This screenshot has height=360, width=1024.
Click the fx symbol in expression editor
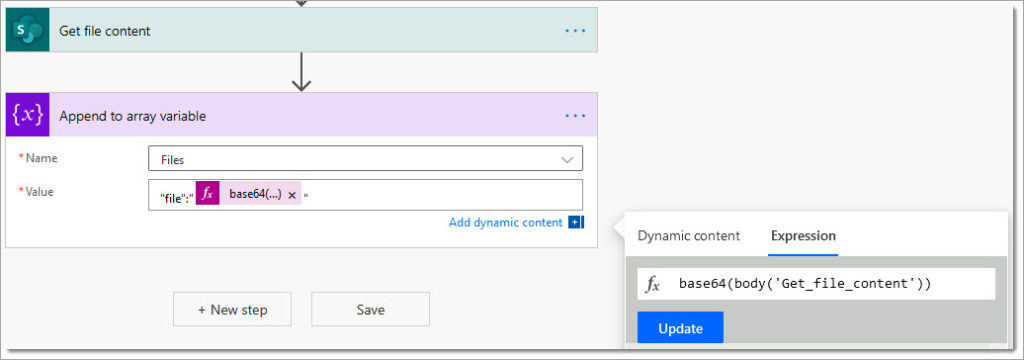coord(652,284)
